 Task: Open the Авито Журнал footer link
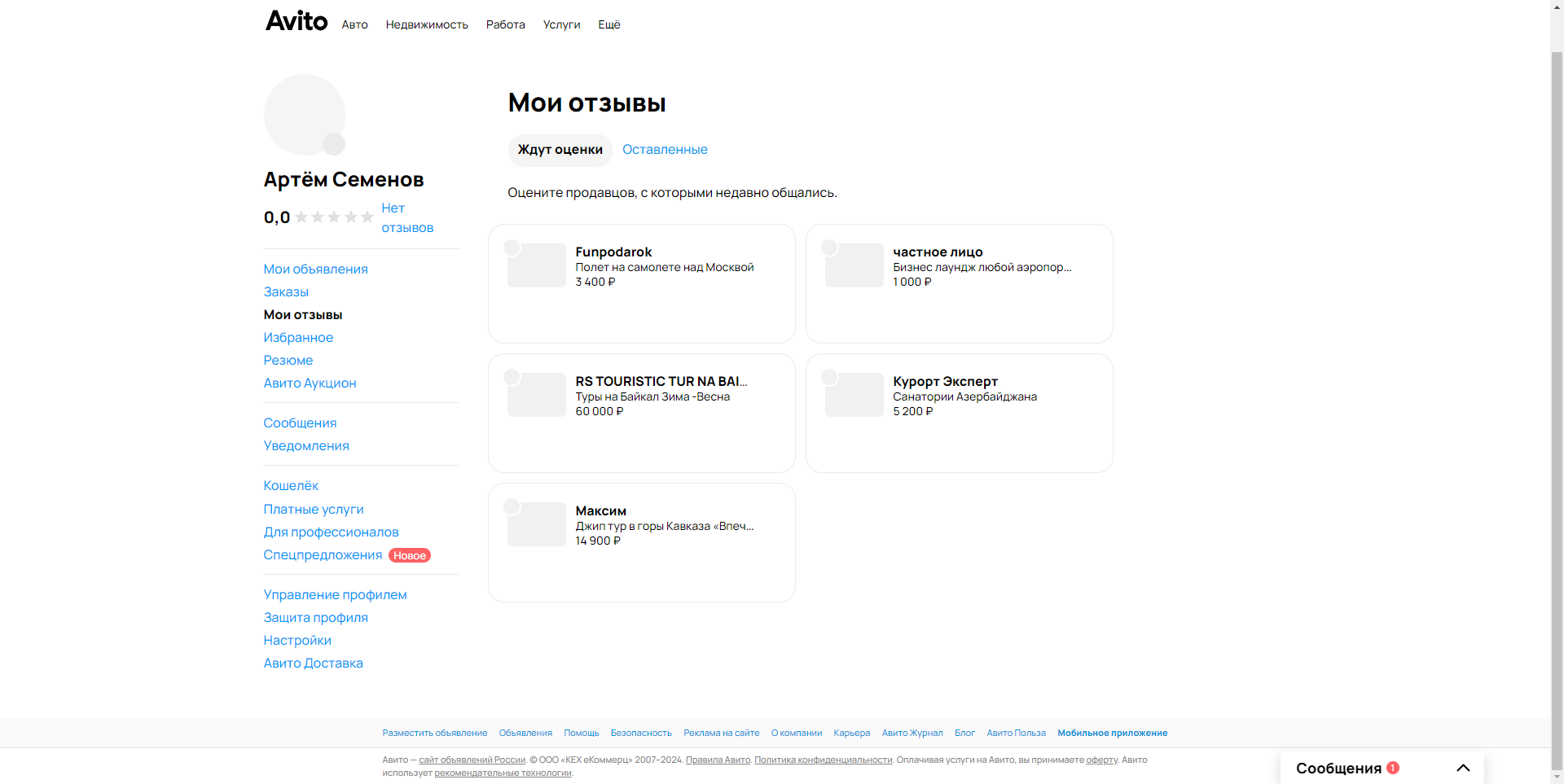[912, 733]
